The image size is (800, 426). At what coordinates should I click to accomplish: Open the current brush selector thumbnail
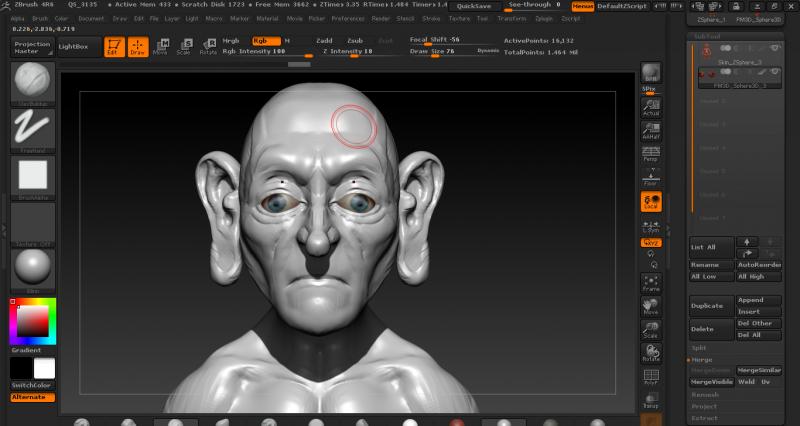coord(34,82)
